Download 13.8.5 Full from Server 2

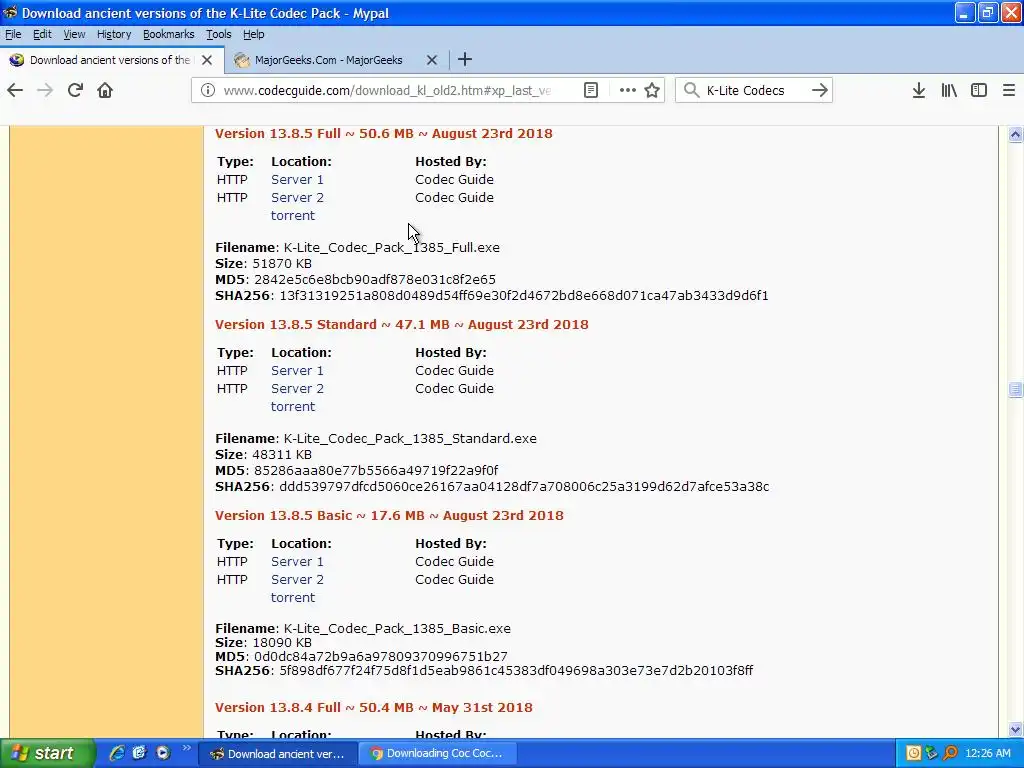pyautogui.click(x=297, y=197)
